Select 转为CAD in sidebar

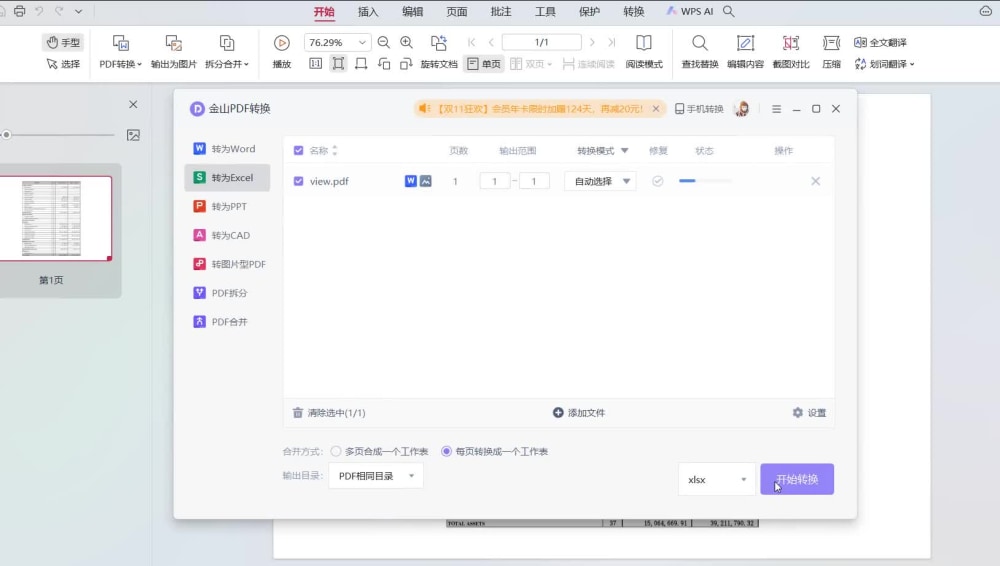[x=227, y=235]
